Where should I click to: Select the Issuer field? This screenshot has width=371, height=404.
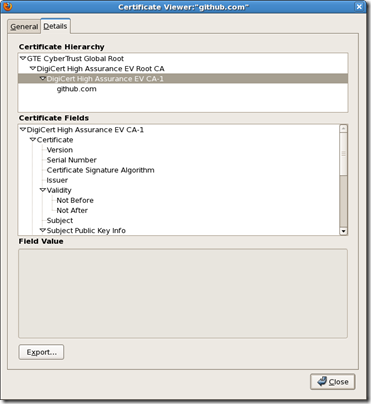click(57, 180)
